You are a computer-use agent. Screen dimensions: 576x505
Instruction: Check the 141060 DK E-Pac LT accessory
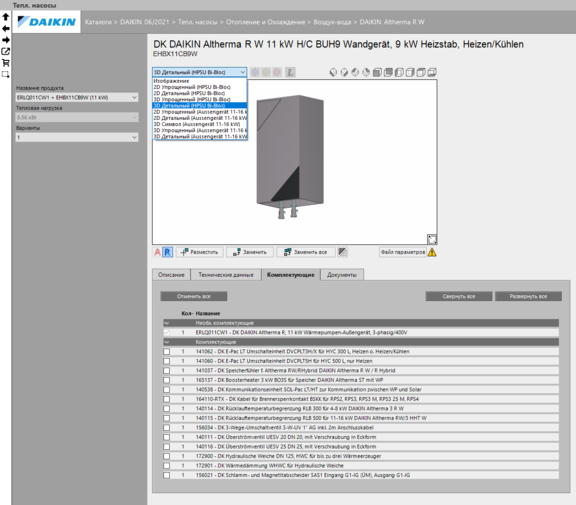pyautogui.click(x=167, y=361)
